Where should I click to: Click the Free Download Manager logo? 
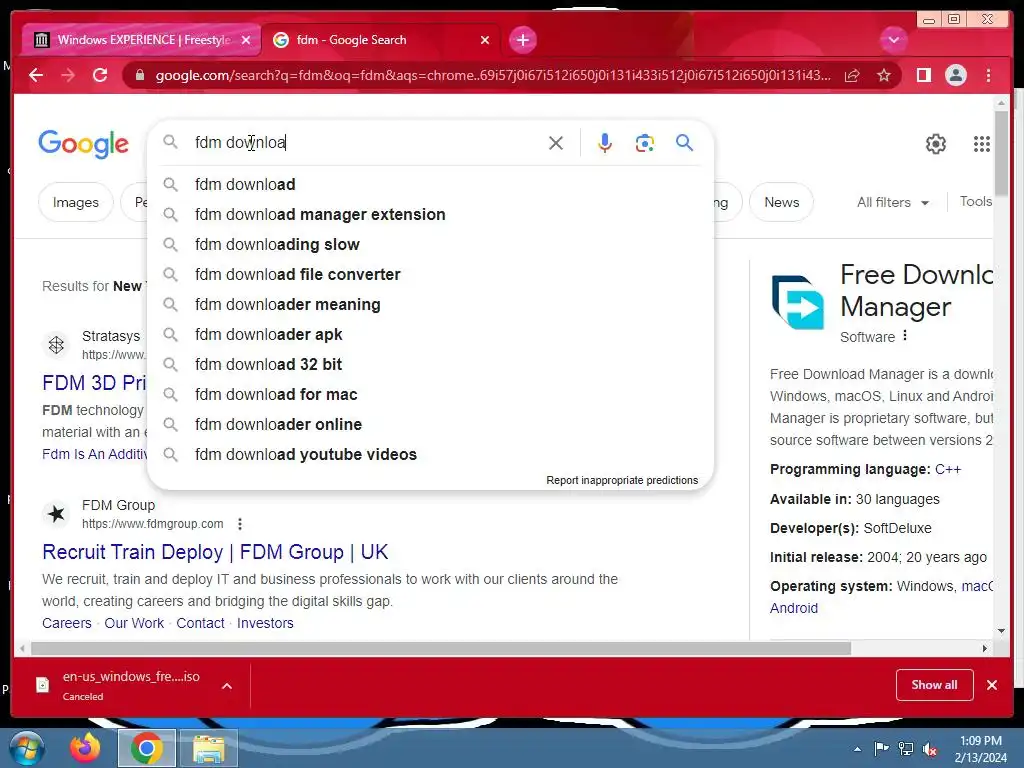click(798, 302)
